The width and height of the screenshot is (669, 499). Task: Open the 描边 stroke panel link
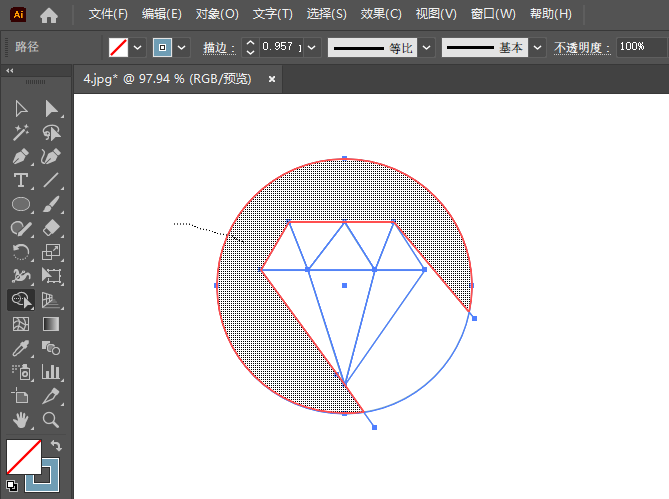tap(219, 48)
